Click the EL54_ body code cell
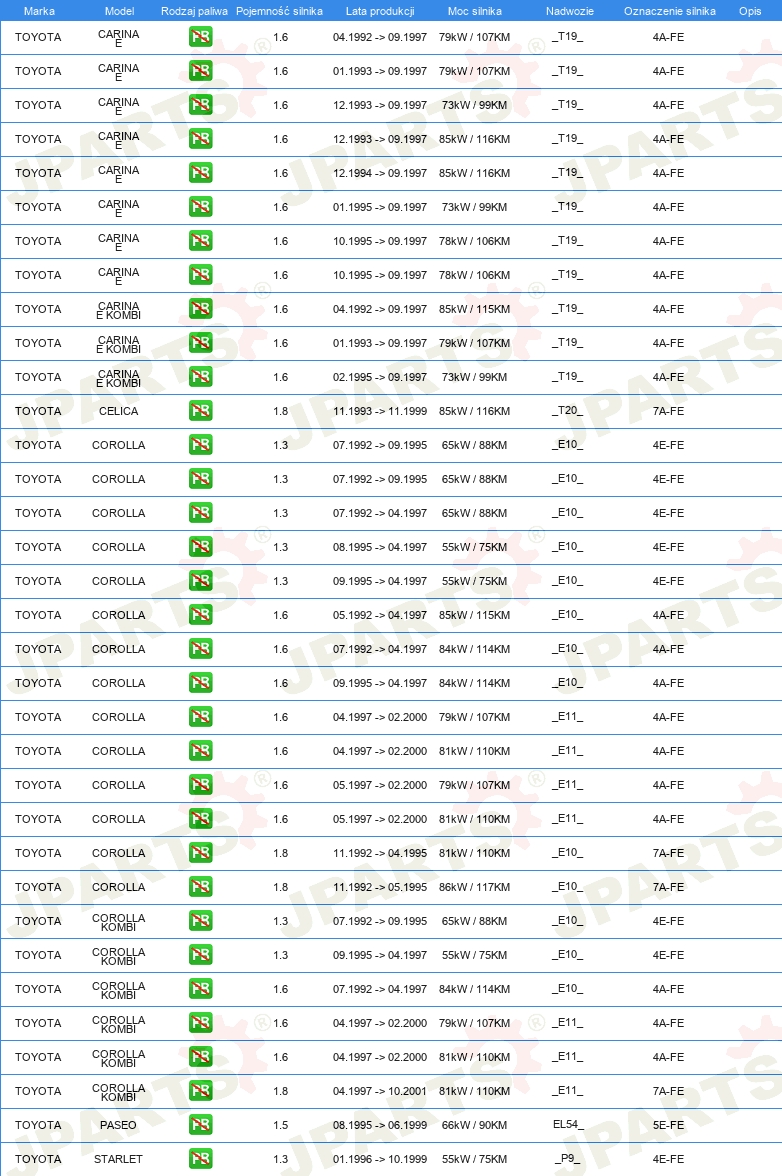This screenshot has height=1176, width=782. (568, 1125)
